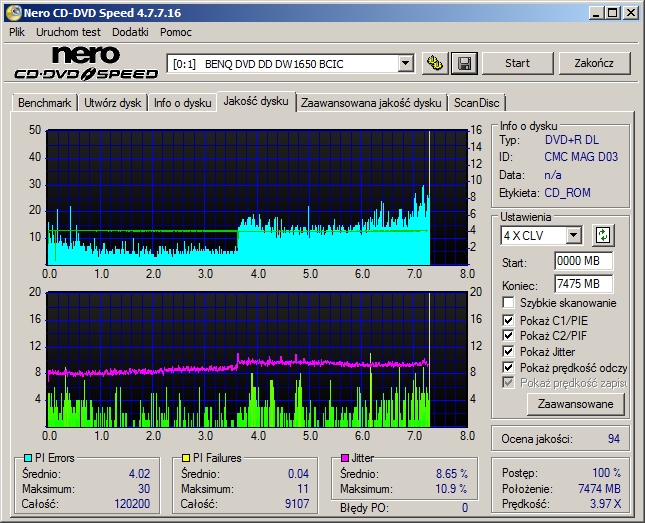Click the Błędy PO value 0
The width and height of the screenshot is (645, 523).
click(465, 508)
